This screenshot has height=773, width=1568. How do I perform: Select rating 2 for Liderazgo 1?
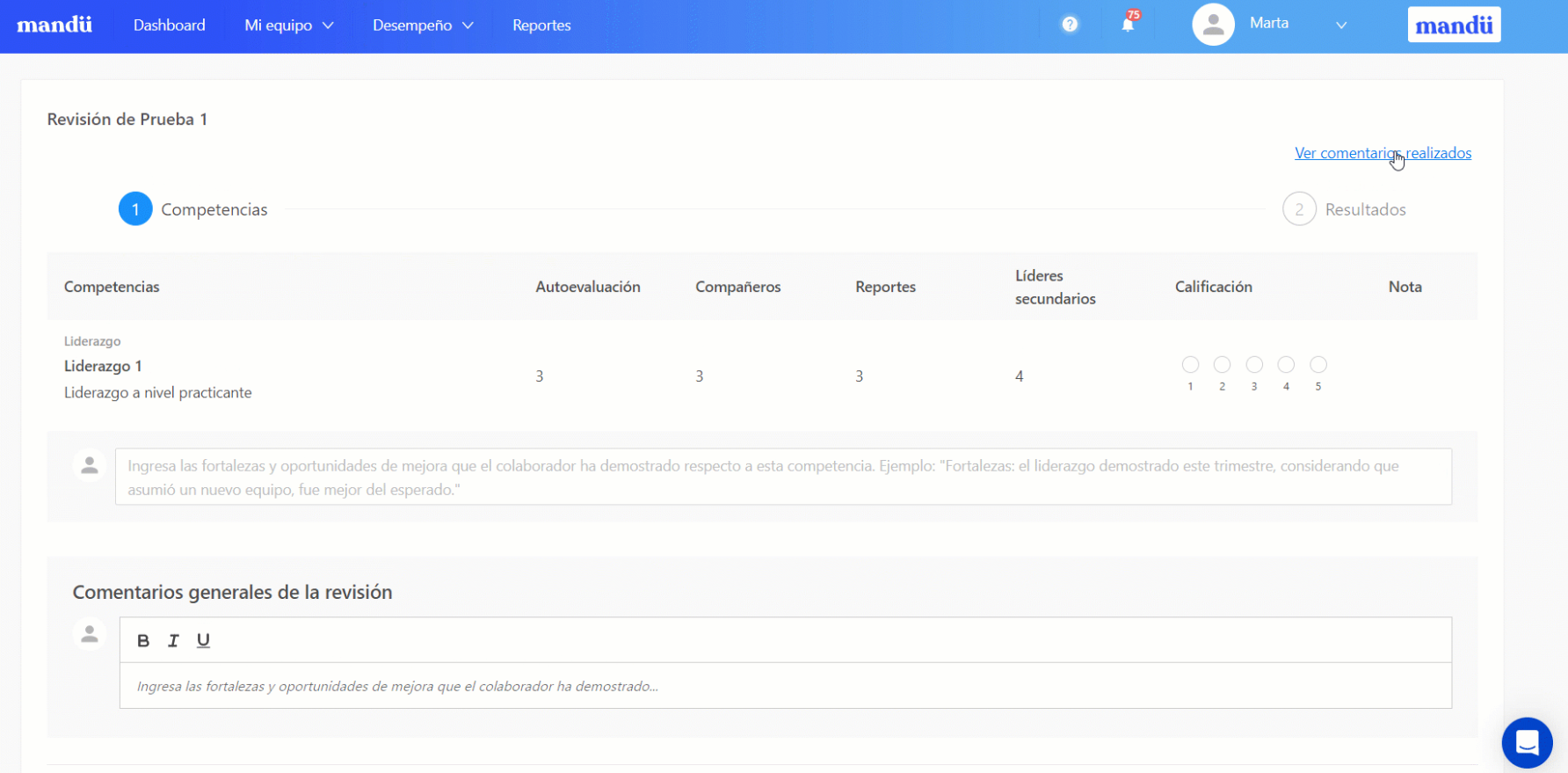(x=1222, y=364)
